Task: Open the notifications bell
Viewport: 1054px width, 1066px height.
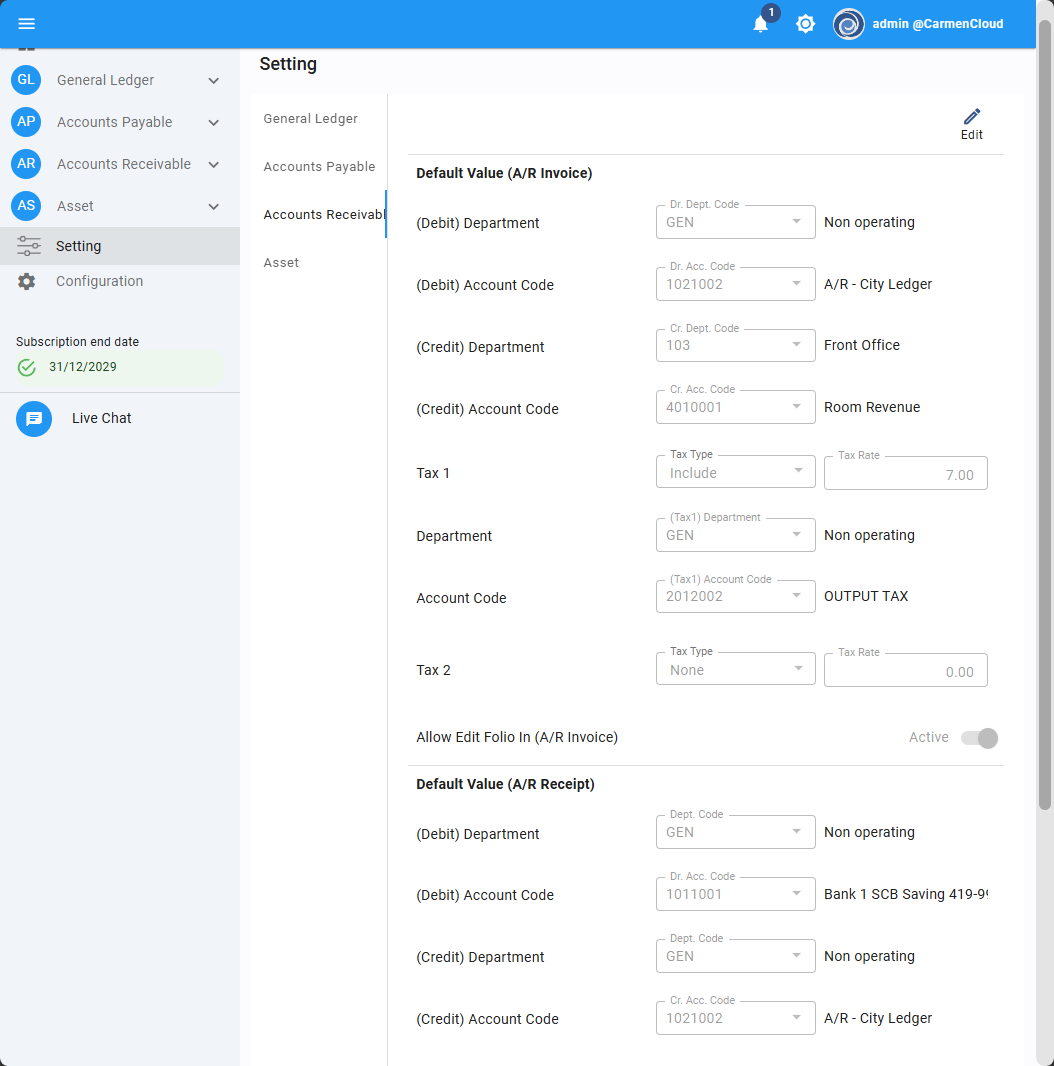Action: (761, 24)
